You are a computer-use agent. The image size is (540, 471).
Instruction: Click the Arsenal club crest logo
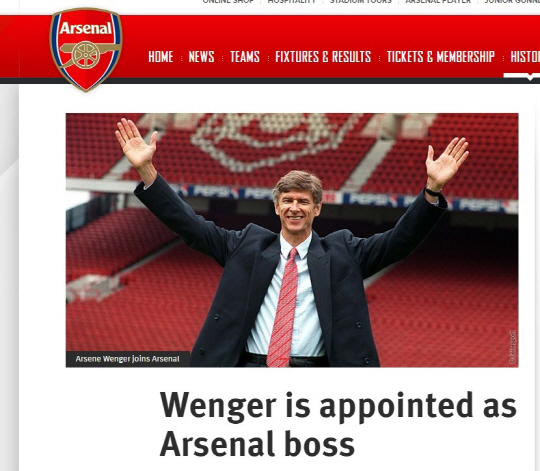pos(86,49)
